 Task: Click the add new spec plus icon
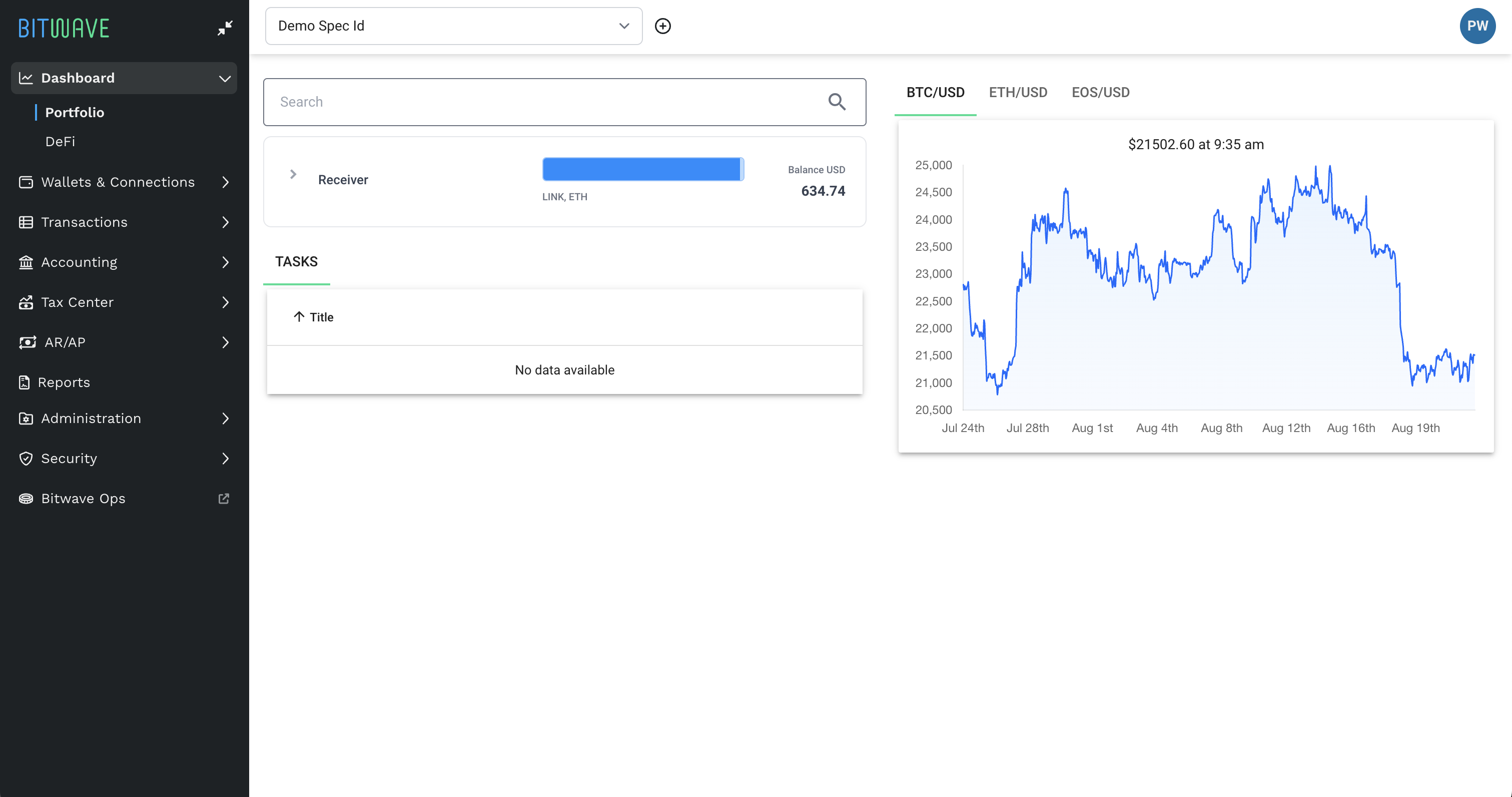663,26
